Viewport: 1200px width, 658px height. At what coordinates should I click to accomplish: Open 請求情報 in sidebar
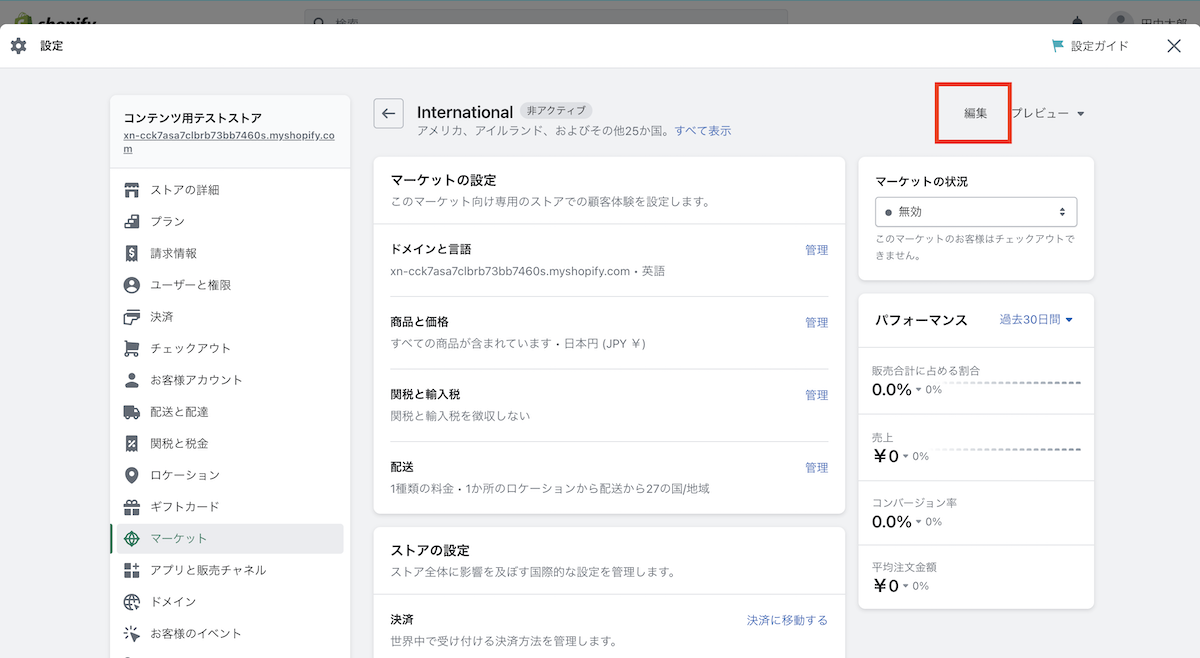click(230, 254)
